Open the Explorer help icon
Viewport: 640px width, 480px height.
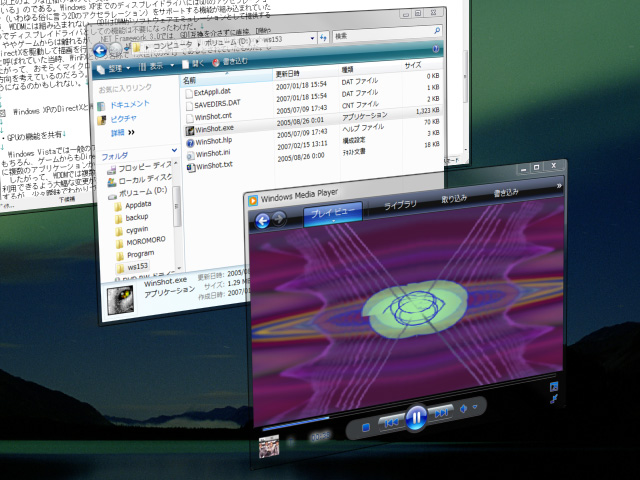click(436, 49)
